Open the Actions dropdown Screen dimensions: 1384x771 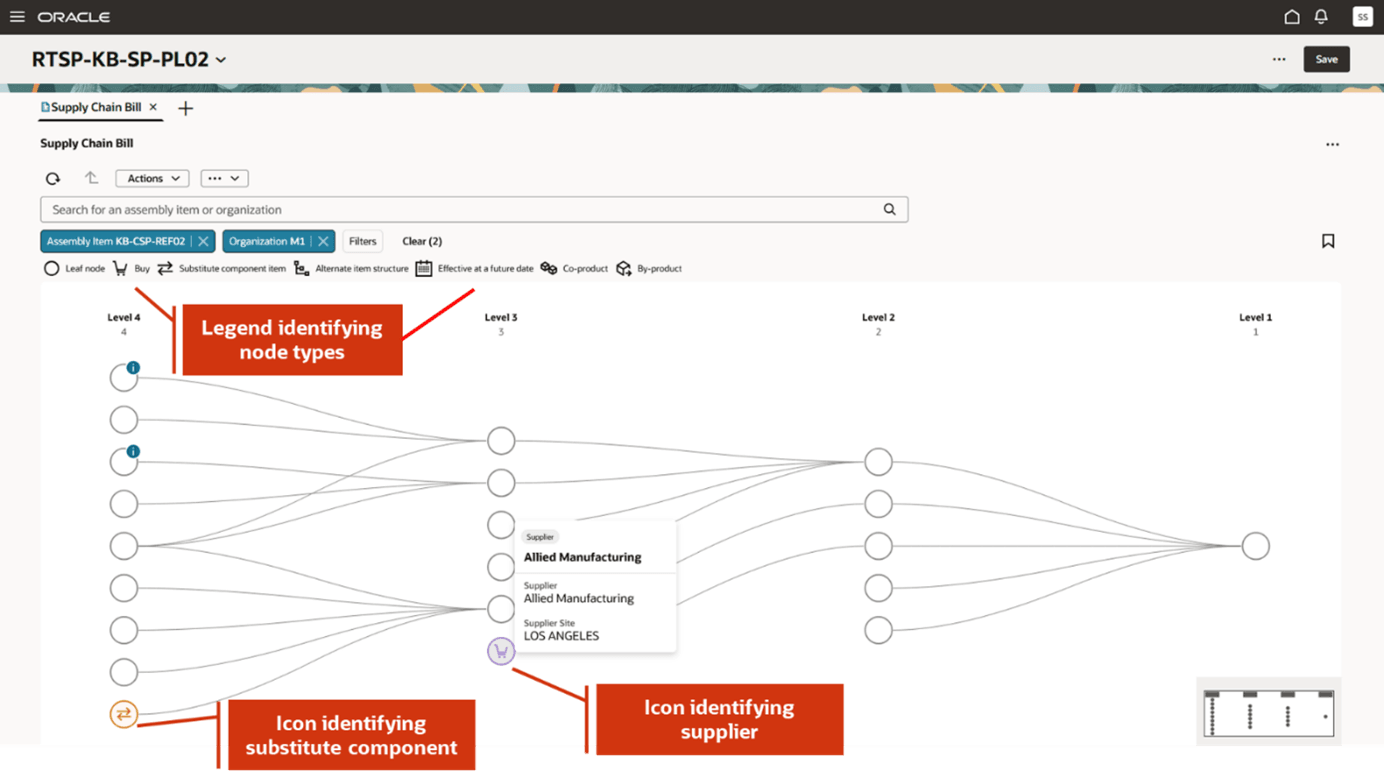[152, 178]
